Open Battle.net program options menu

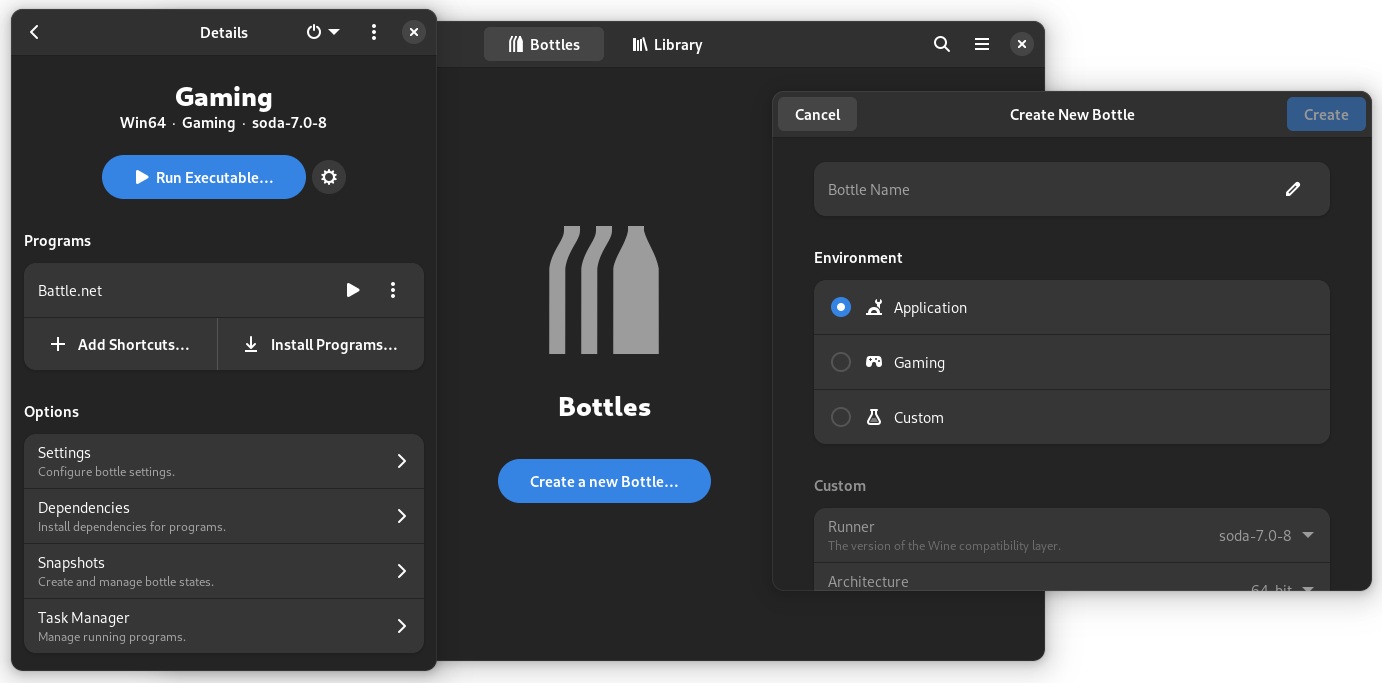coord(393,290)
